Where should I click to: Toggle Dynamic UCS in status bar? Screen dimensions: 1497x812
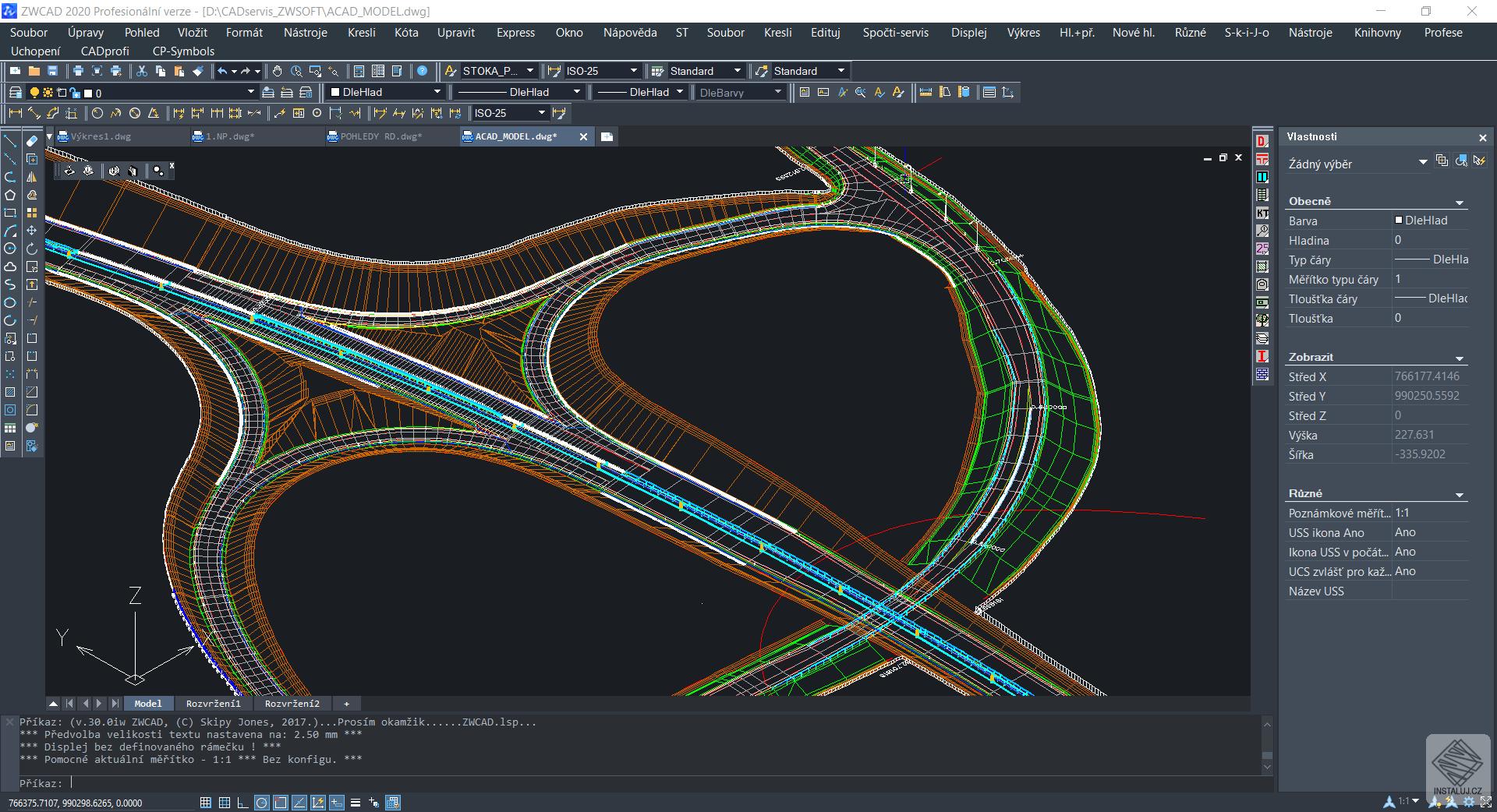tap(318, 803)
